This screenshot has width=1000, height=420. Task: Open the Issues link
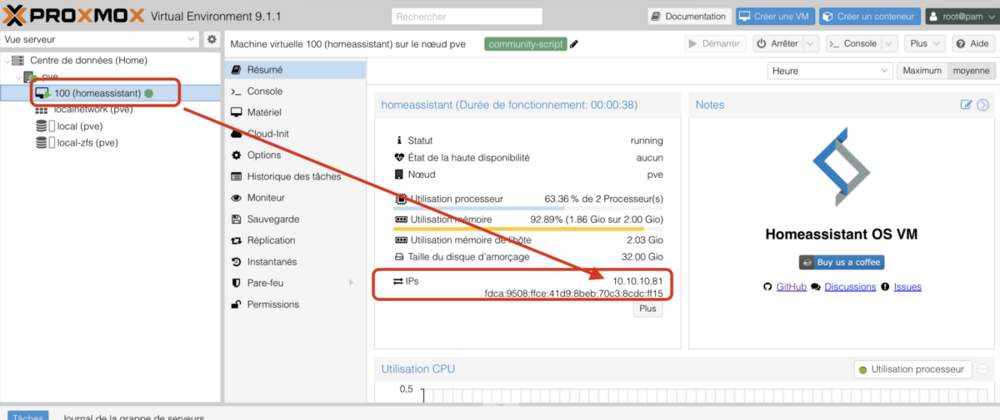click(x=908, y=287)
